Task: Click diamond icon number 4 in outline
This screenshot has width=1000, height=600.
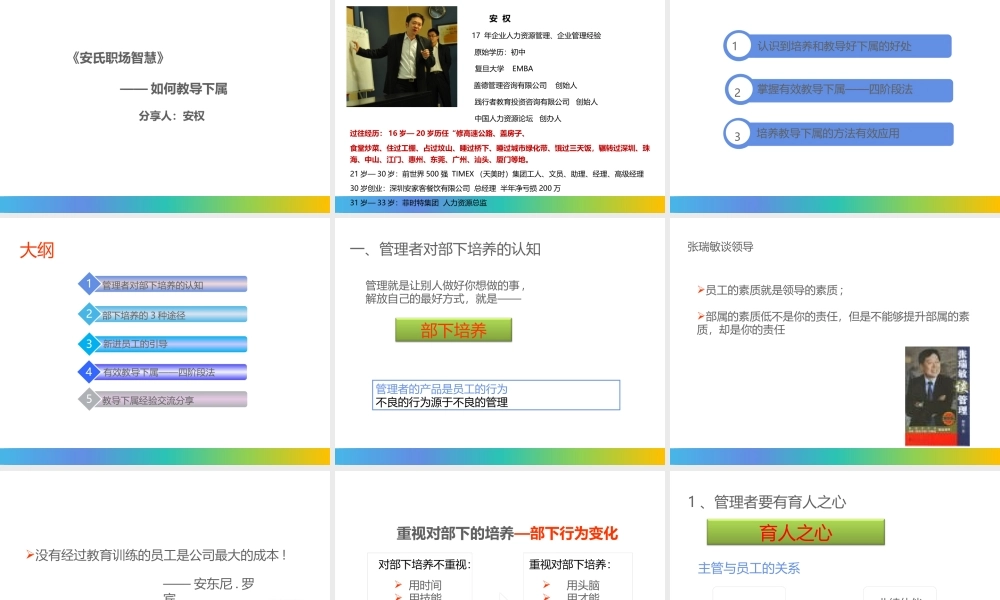Action: coord(89,372)
